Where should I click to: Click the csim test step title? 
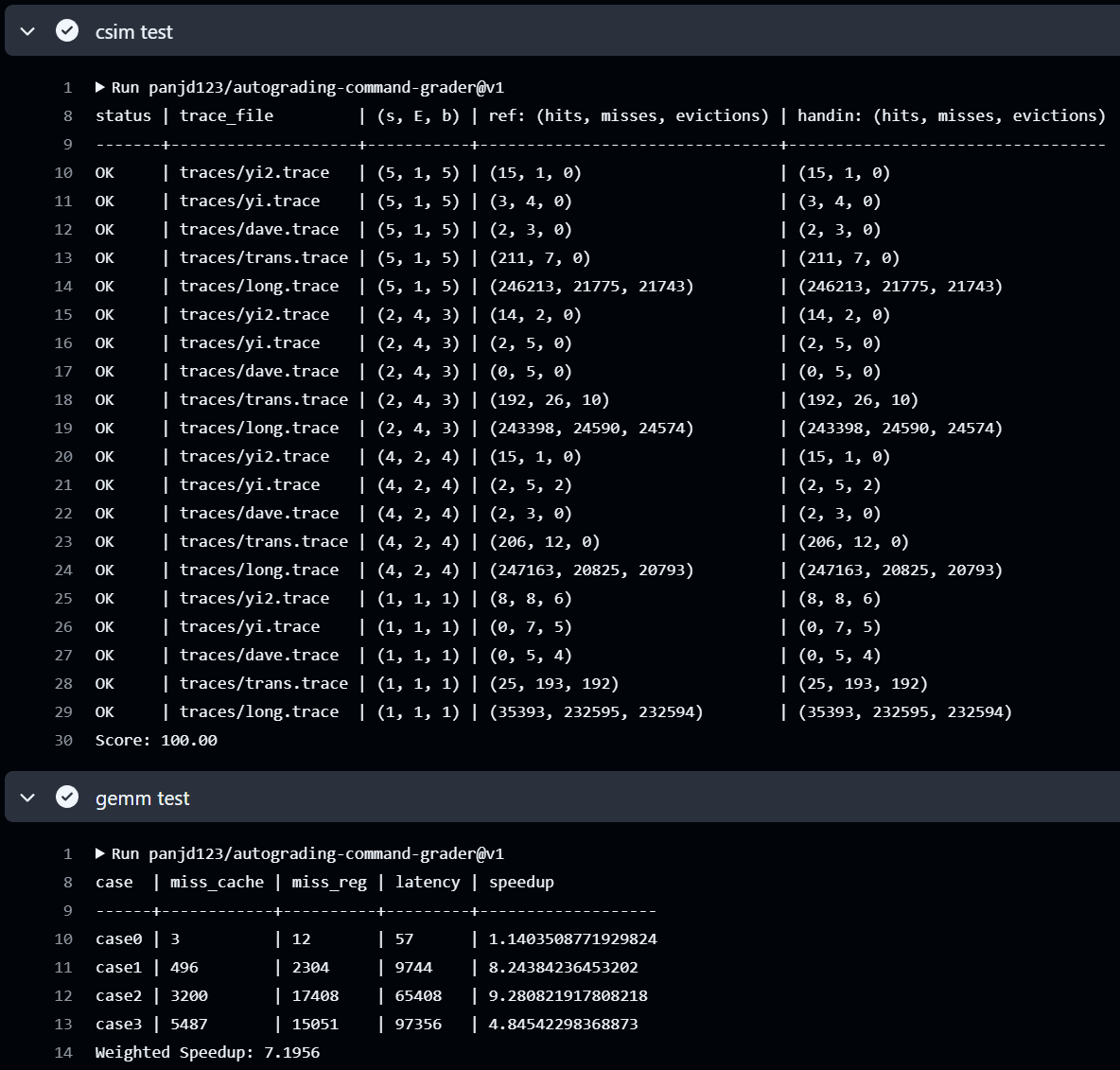coord(133,32)
